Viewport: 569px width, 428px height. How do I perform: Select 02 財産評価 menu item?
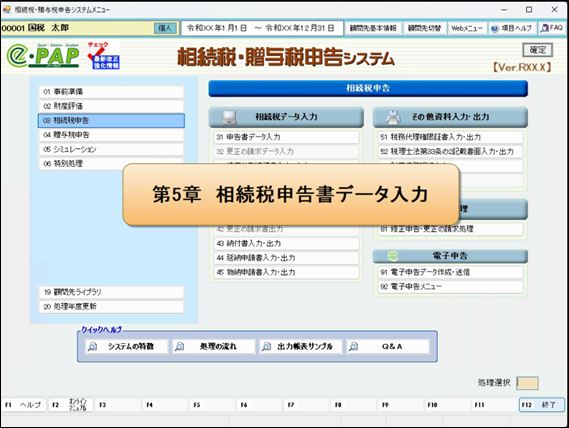[111, 106]
